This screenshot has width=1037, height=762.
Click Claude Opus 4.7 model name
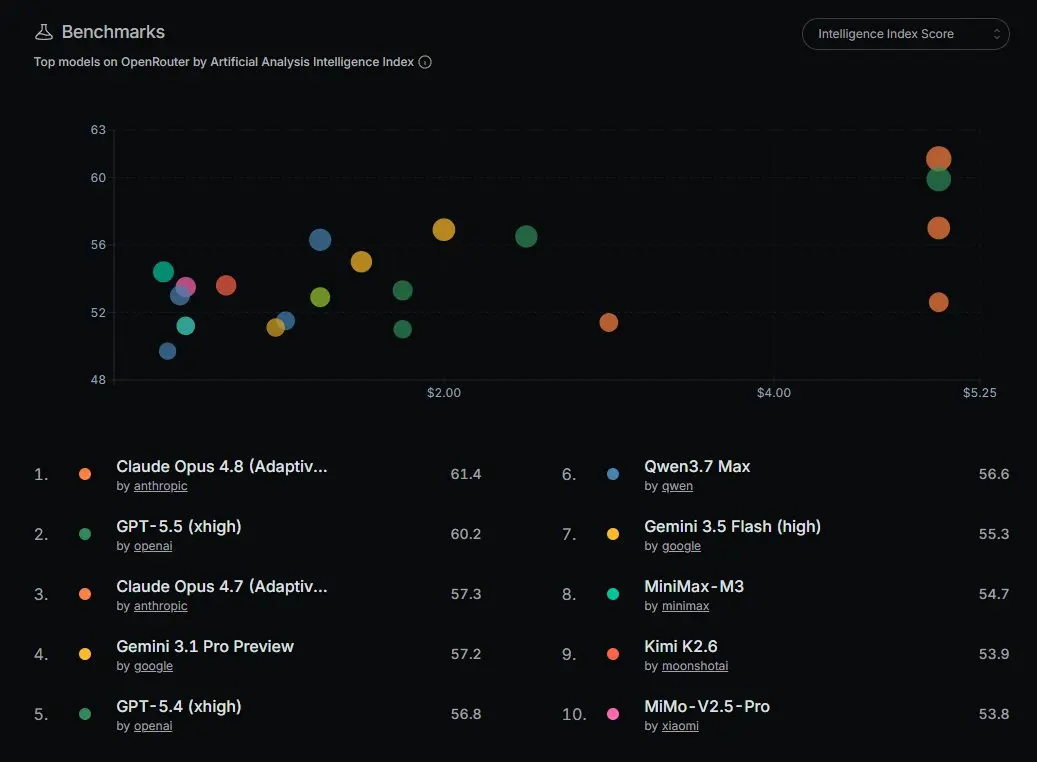point(222,587)
